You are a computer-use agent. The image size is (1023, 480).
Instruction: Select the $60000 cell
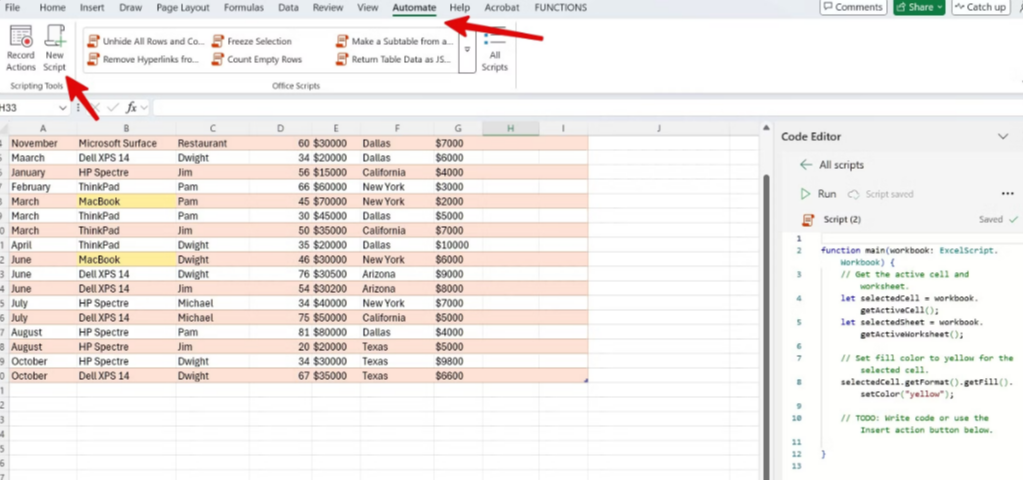pos(335,187)
